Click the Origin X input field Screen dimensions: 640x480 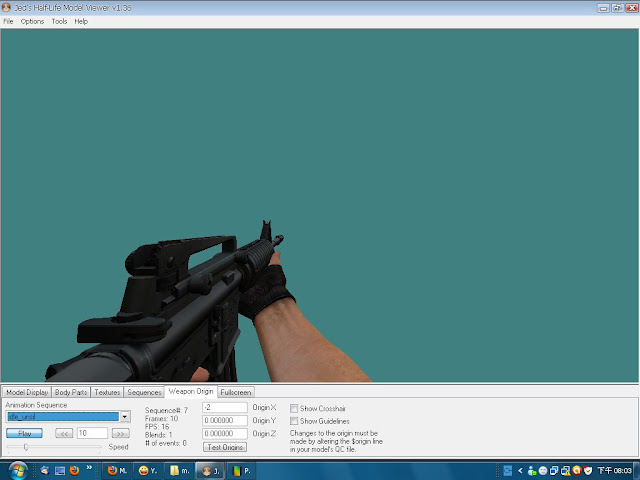click(224, 407)
